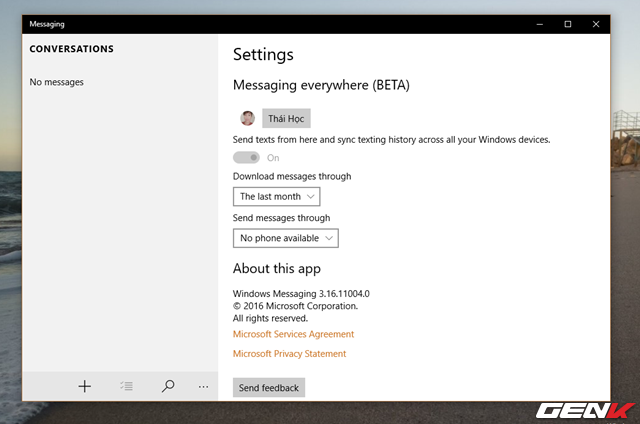Image resolution: width=640 pixels, height=424 pixels.
Task: Open search with magnifier icon
Action: pos(168,386)
